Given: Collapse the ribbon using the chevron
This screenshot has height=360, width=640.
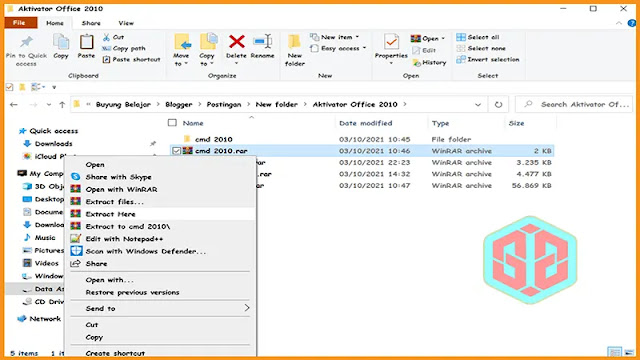Looking at the screenshot, I should (x=619, y=23).
